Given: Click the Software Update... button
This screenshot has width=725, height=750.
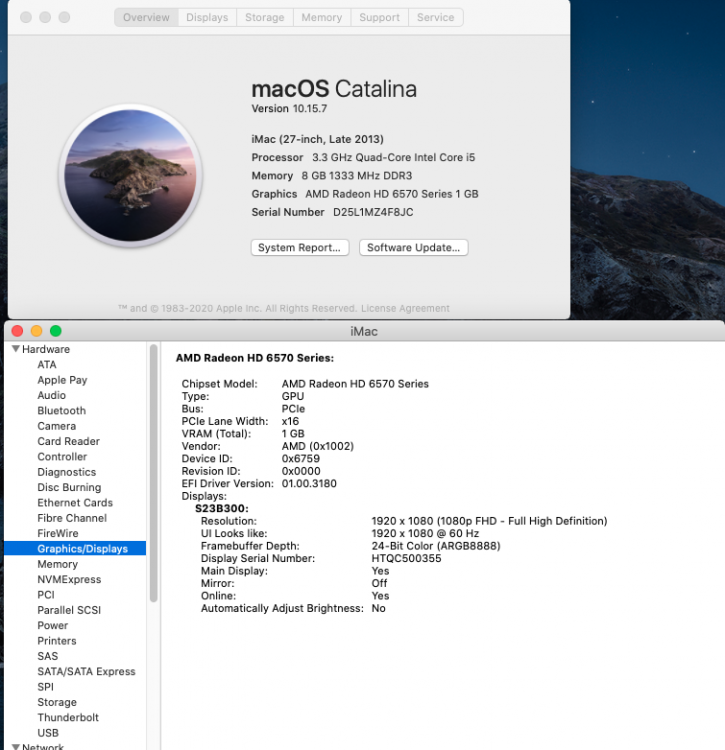Looking at the screenshot, I should 414,248.
